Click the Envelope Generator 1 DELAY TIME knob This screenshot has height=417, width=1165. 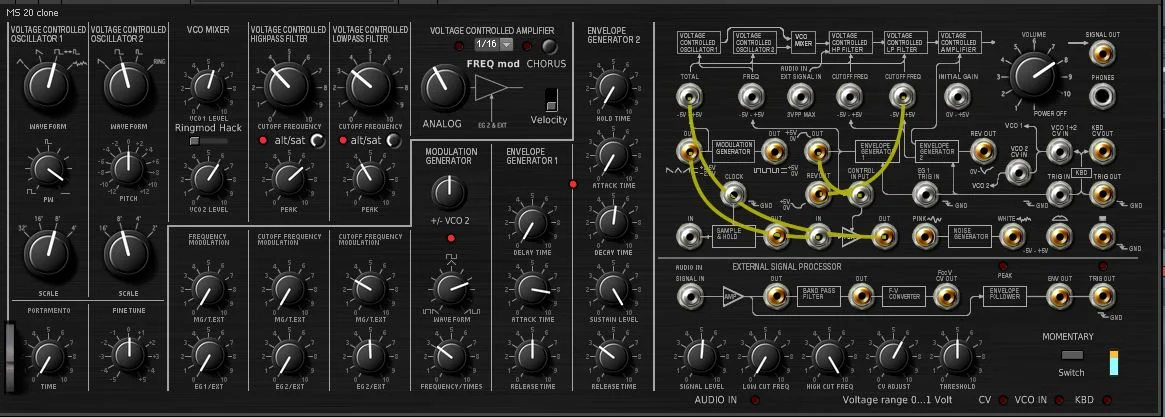530,223
